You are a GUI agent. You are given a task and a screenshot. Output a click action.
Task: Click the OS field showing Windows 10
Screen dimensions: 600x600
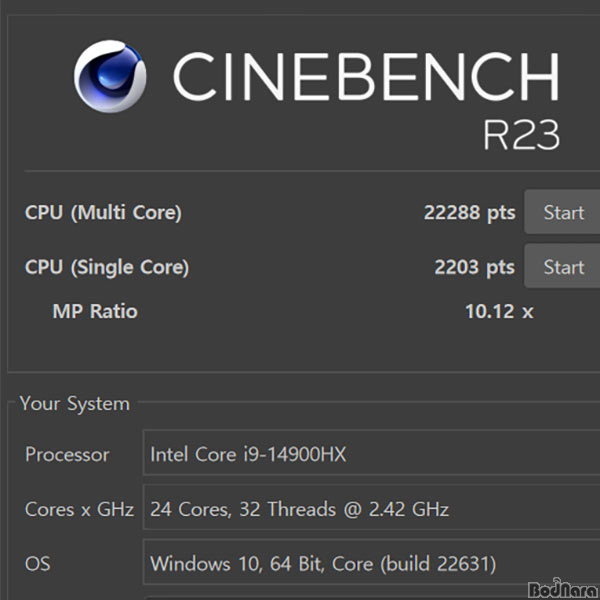pyautogui.click(x=371, y=562)
